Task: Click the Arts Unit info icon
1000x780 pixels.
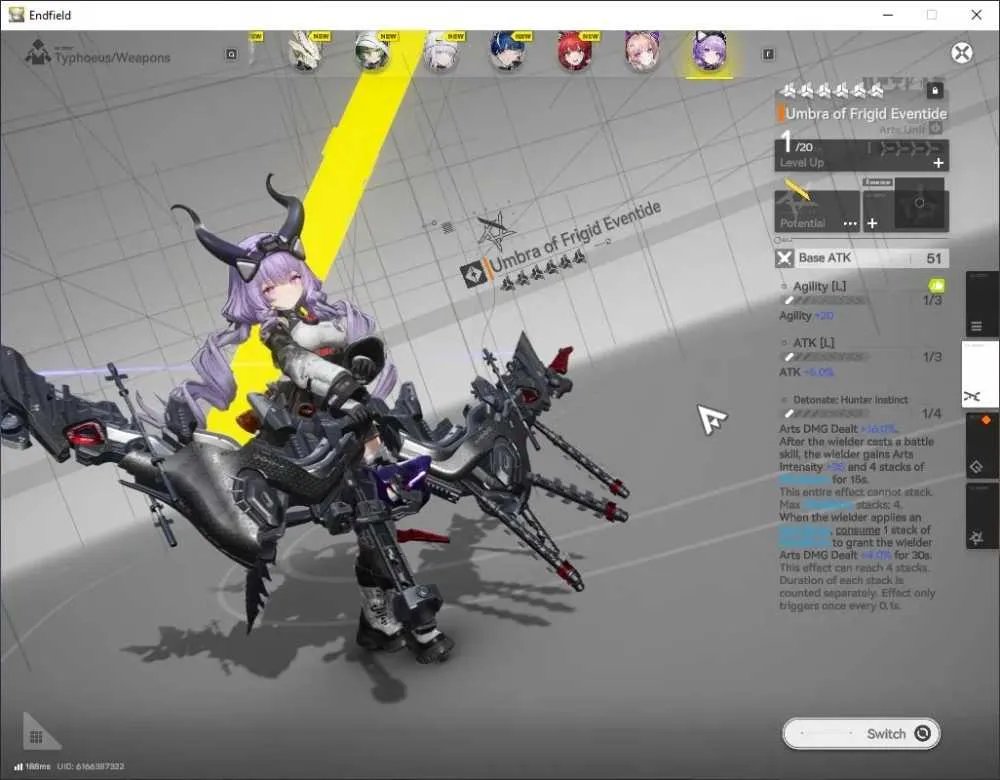Action: point(936,129)
